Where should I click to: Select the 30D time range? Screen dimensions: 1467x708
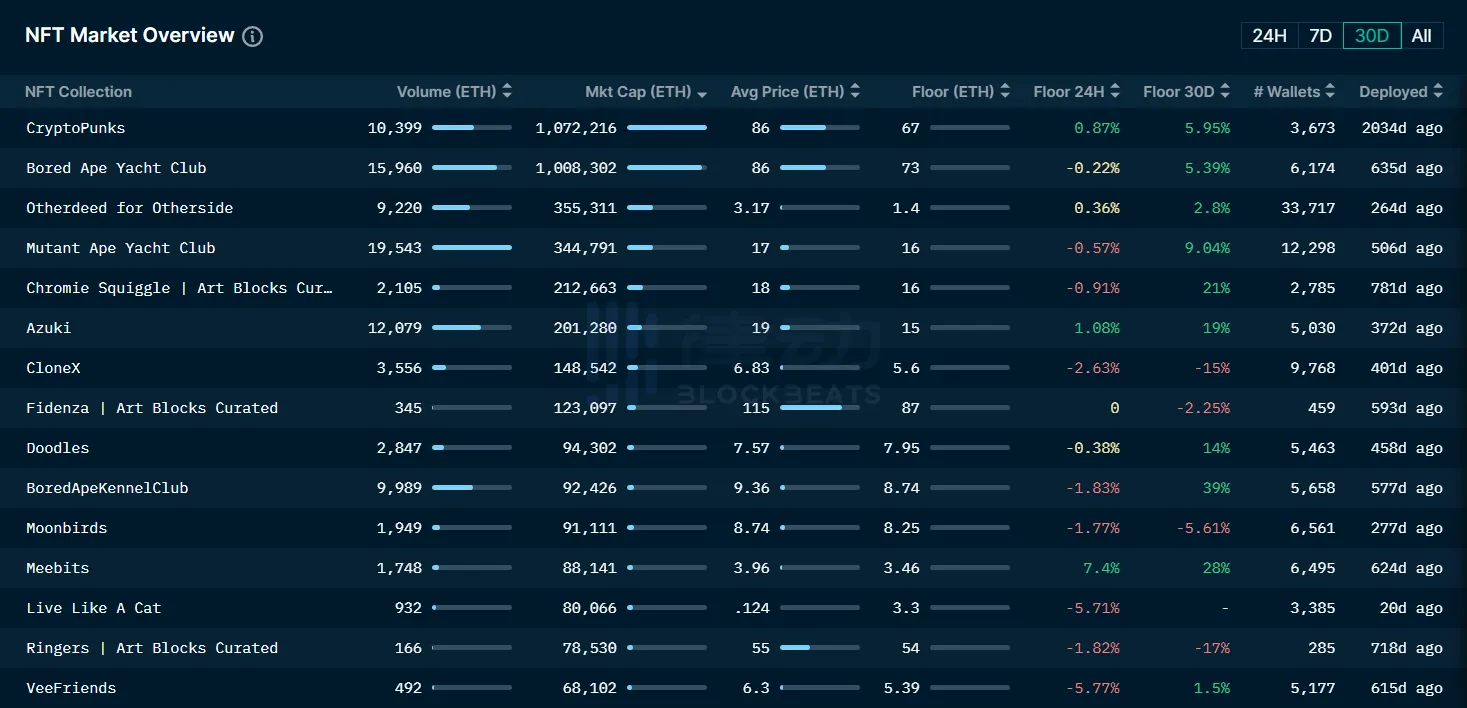point(1371,36)
